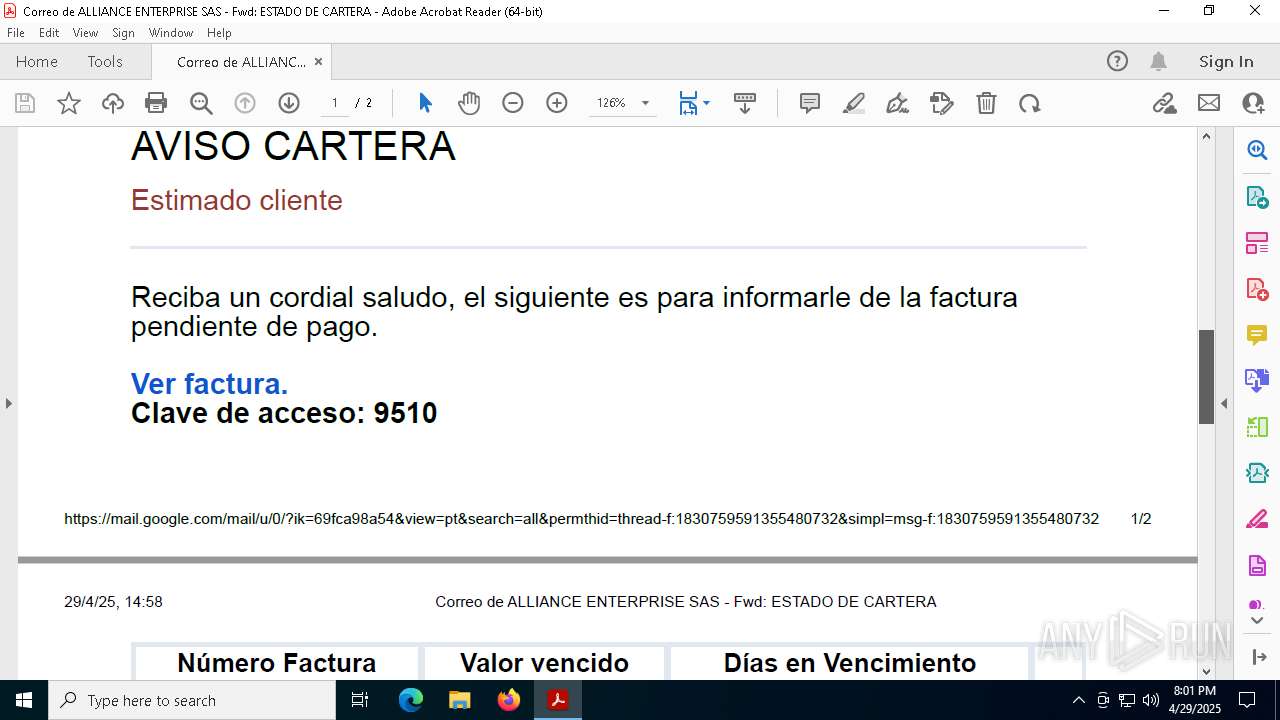Open the Organize pages sidebar tool
This screenshot has height=720, width=1280.
[x=1257, y=427]
